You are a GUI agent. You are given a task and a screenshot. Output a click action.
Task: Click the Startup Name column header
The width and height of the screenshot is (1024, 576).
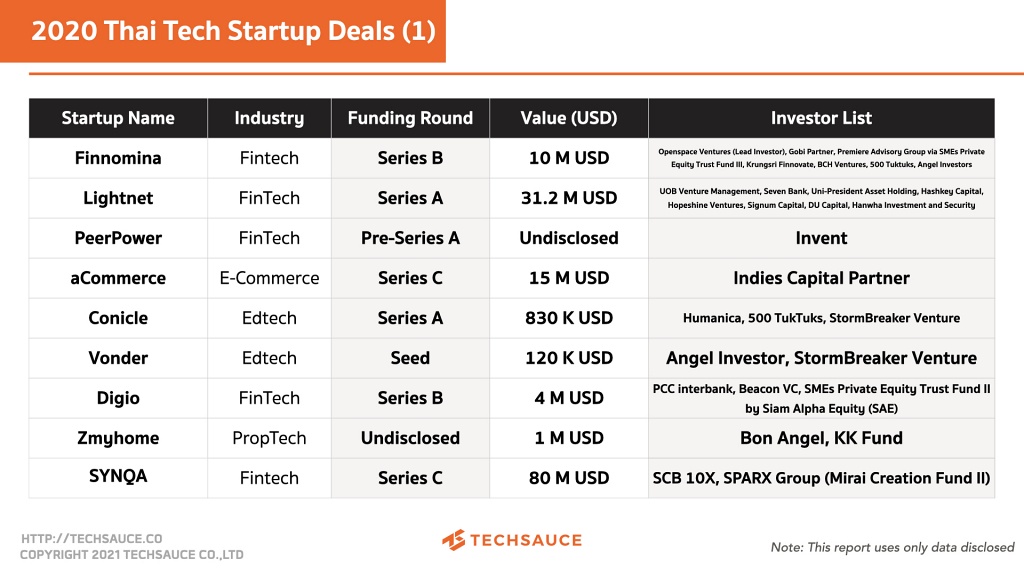point(118,118)
